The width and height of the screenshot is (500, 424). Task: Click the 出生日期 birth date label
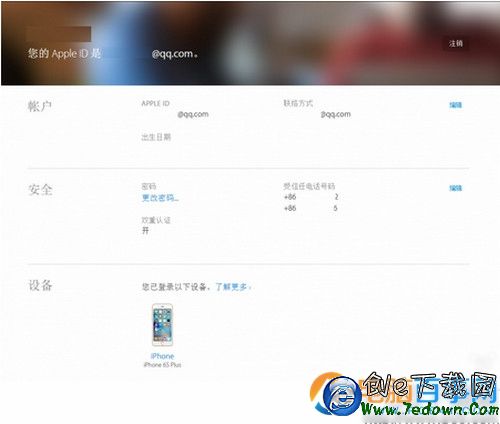click(156, 137)
